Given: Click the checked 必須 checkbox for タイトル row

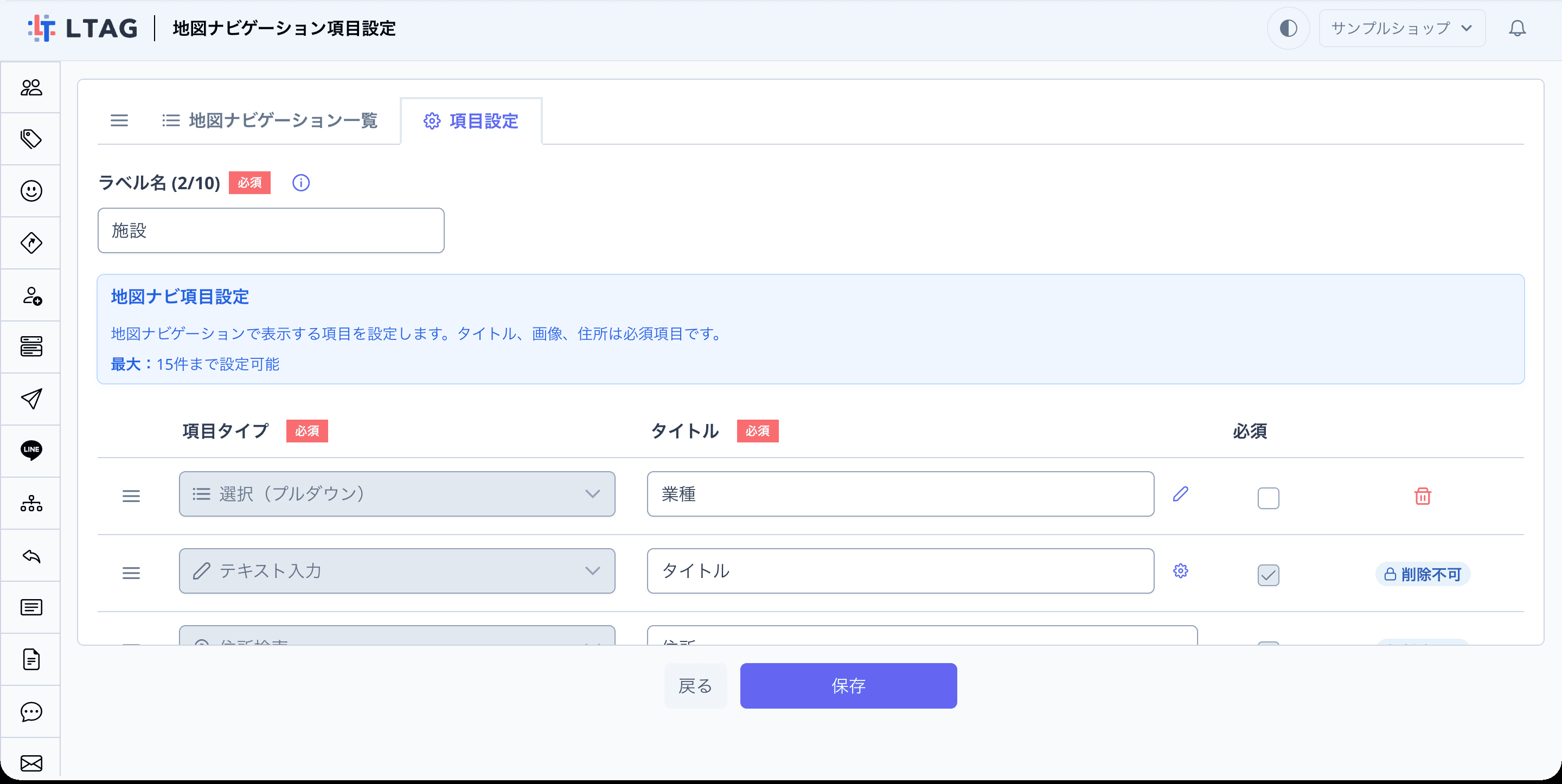Looking at the screenshot, I should (x=1268, y=575).
